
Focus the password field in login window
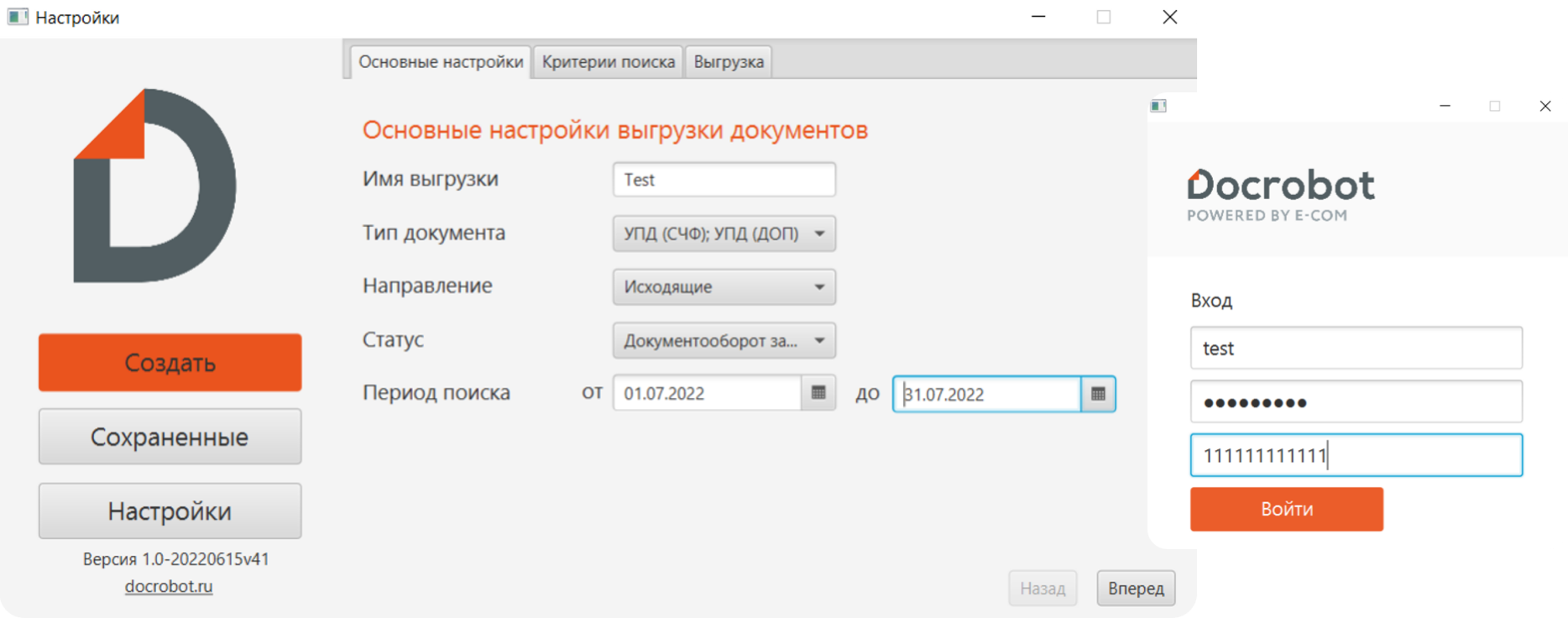[x=1356, y=401]
